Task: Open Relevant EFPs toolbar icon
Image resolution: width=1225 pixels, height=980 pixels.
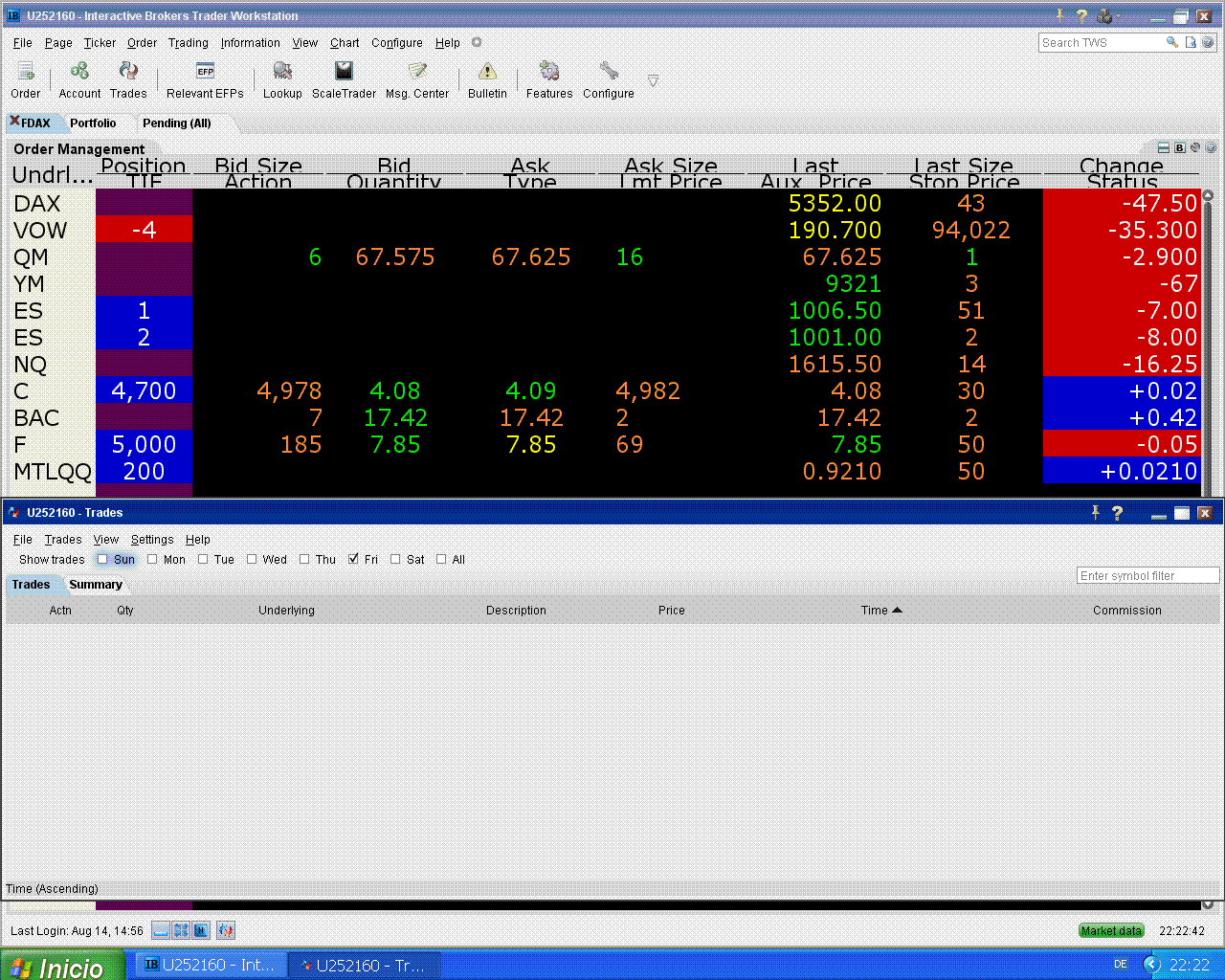Action: point(205,80)
